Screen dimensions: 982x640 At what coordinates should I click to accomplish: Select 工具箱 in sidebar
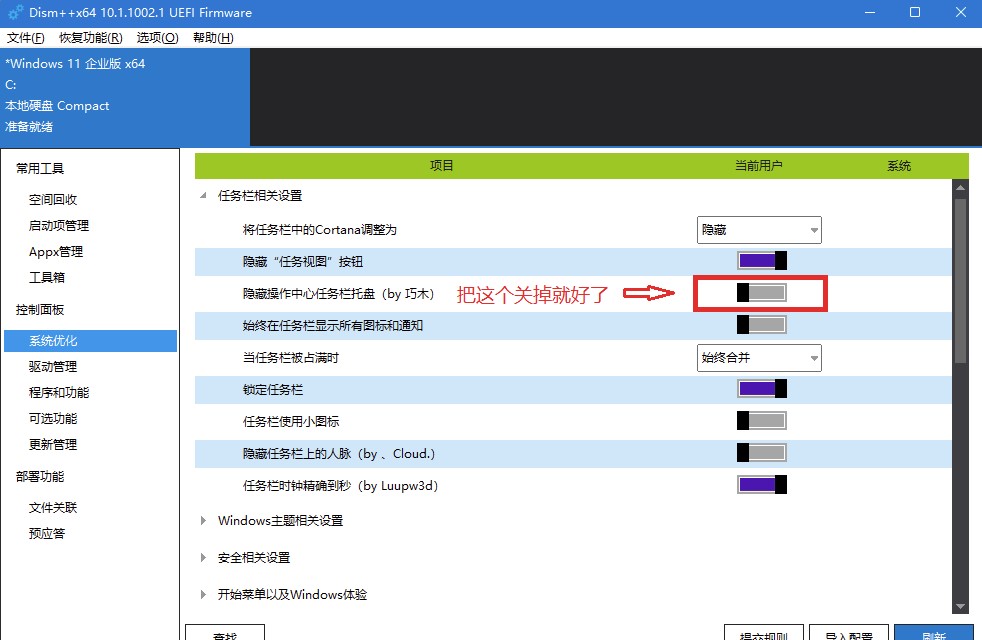pos(46,277)
